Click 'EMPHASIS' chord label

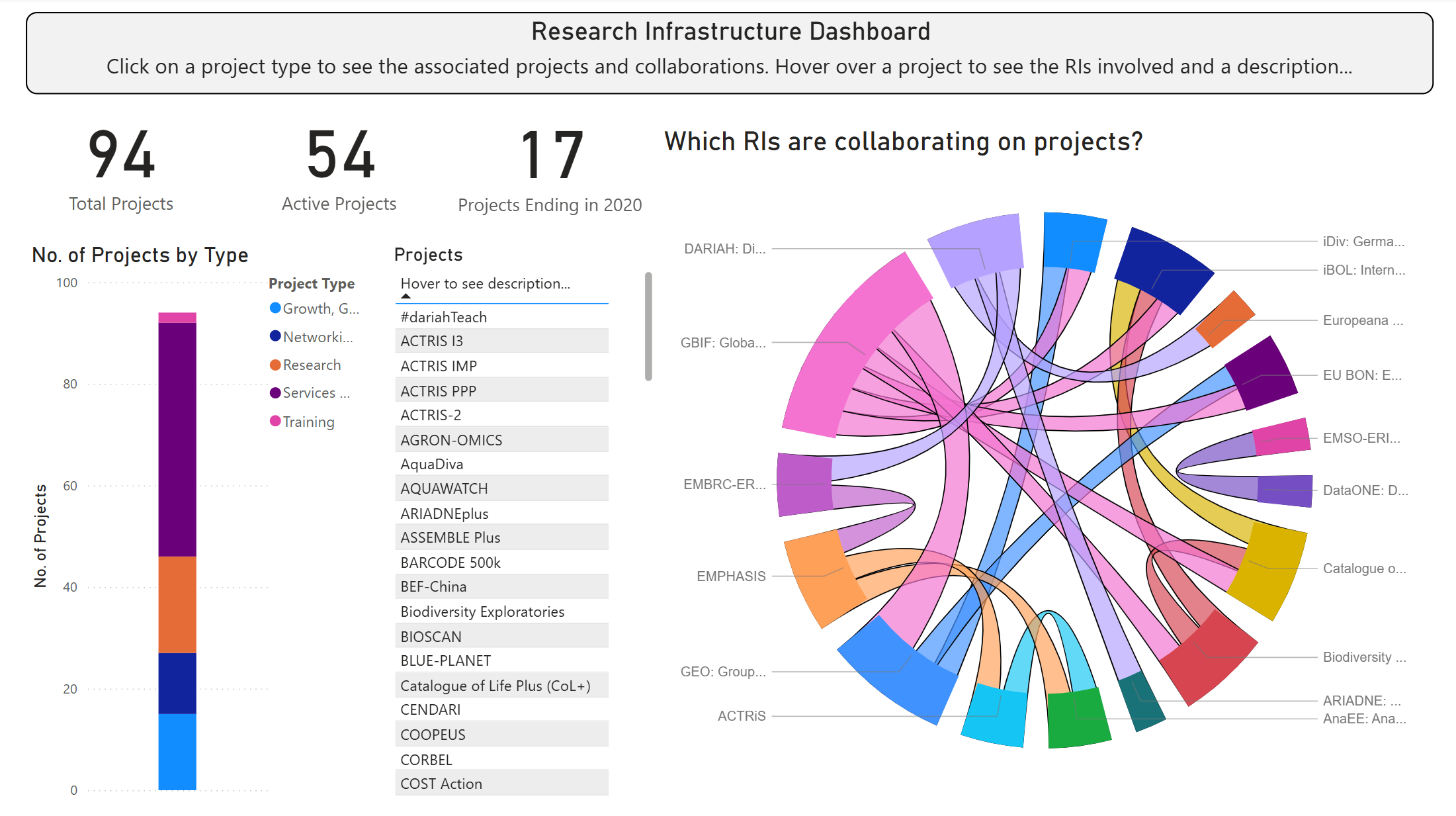(x=731, y=576)
